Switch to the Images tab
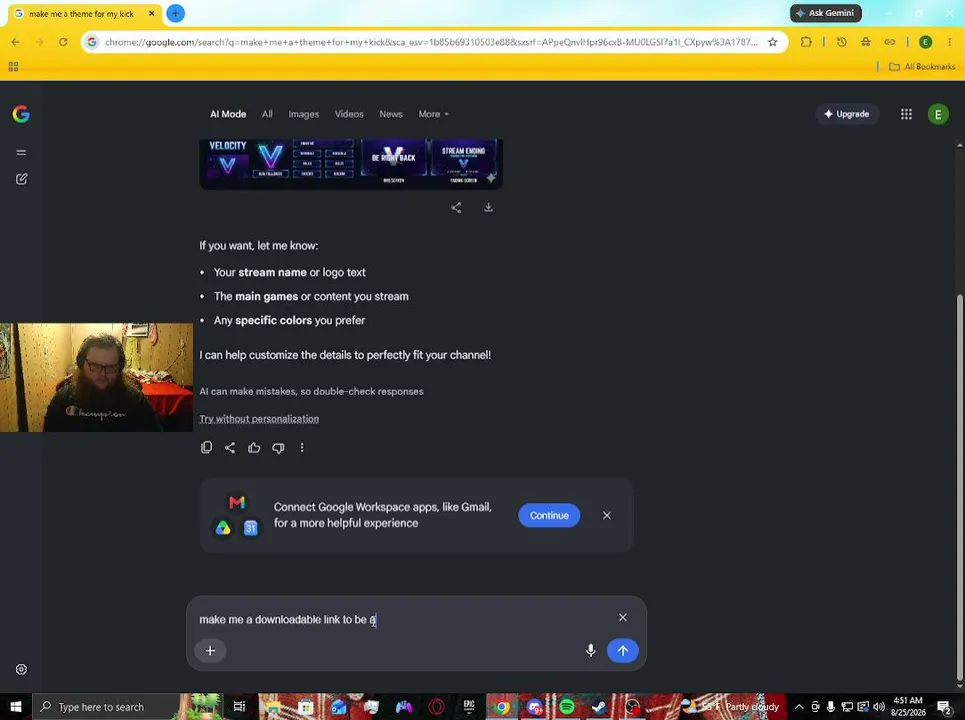 click(x=303, y=114)
